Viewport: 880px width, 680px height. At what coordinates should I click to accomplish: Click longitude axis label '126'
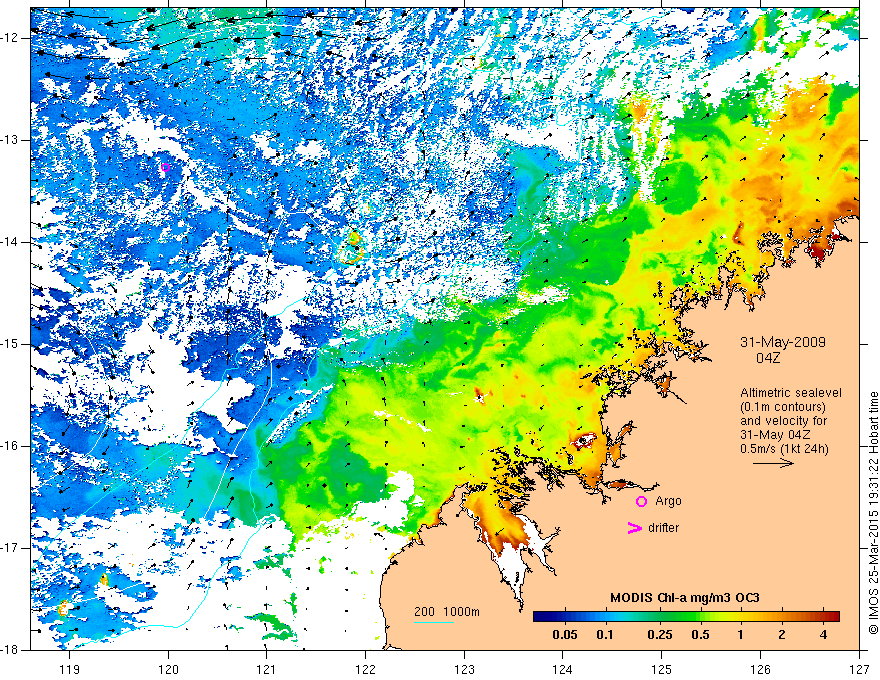tap(760, 669)
